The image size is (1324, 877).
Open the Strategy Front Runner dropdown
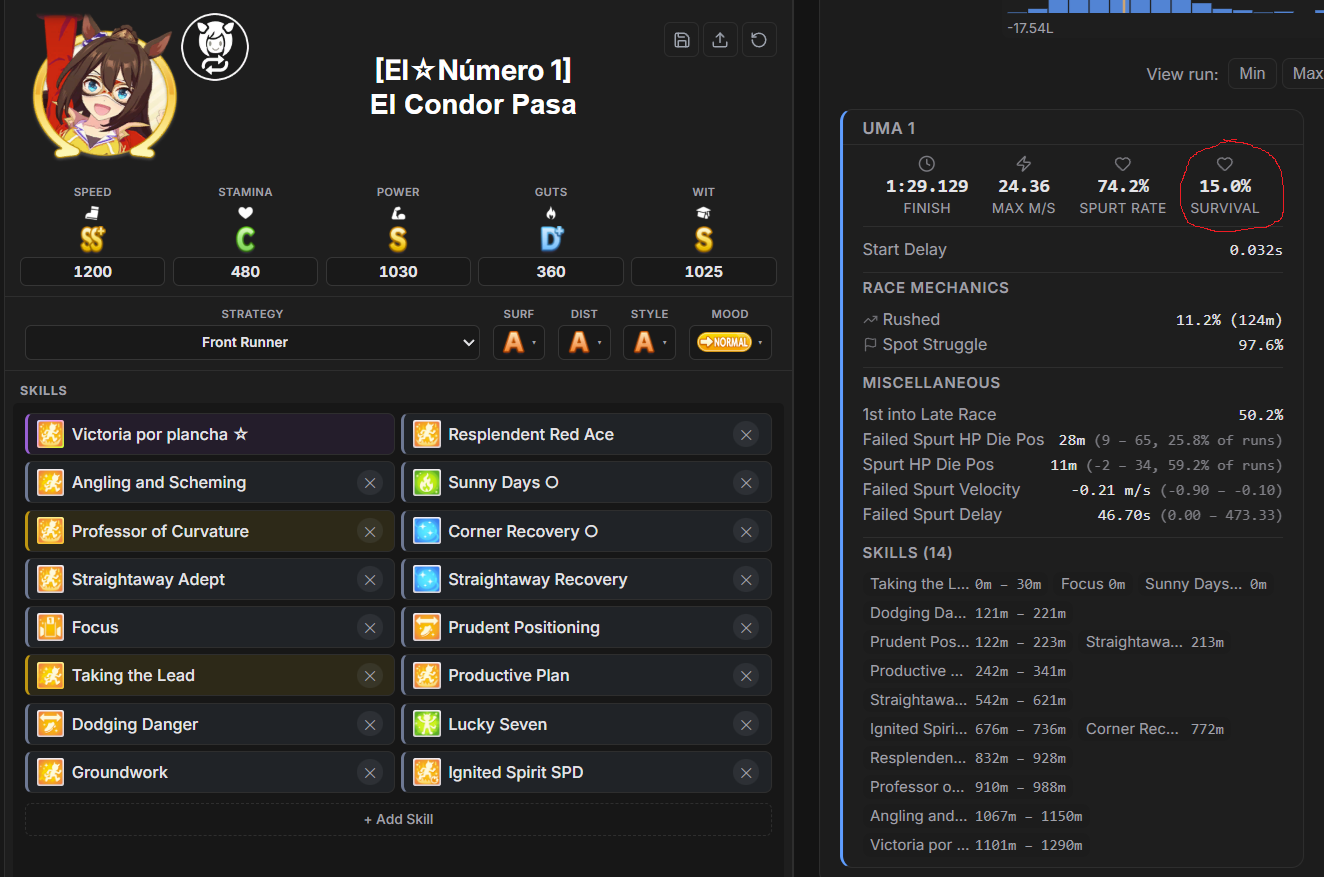pos(252,342)
